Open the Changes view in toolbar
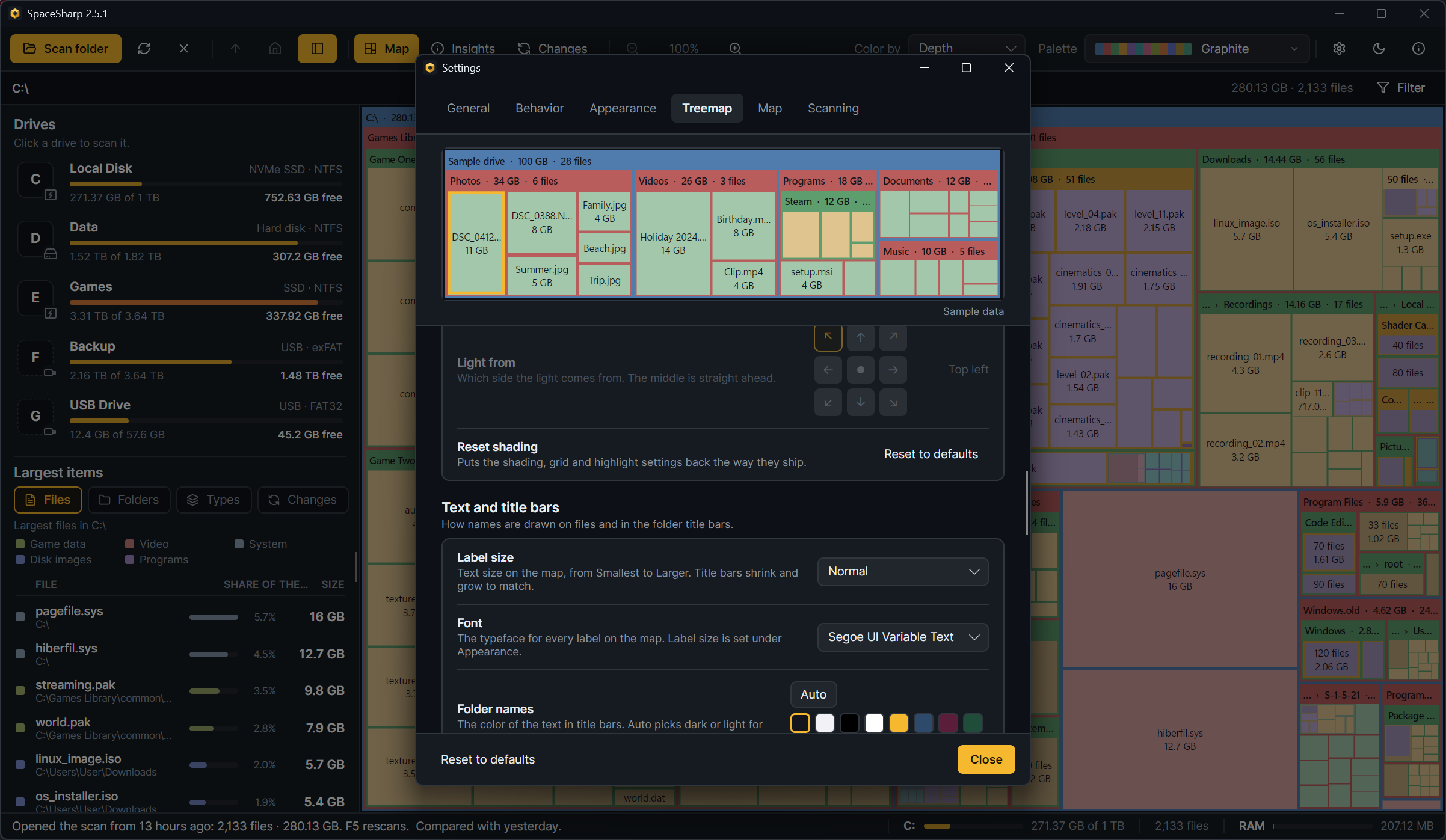 click(x=553, y=49)
